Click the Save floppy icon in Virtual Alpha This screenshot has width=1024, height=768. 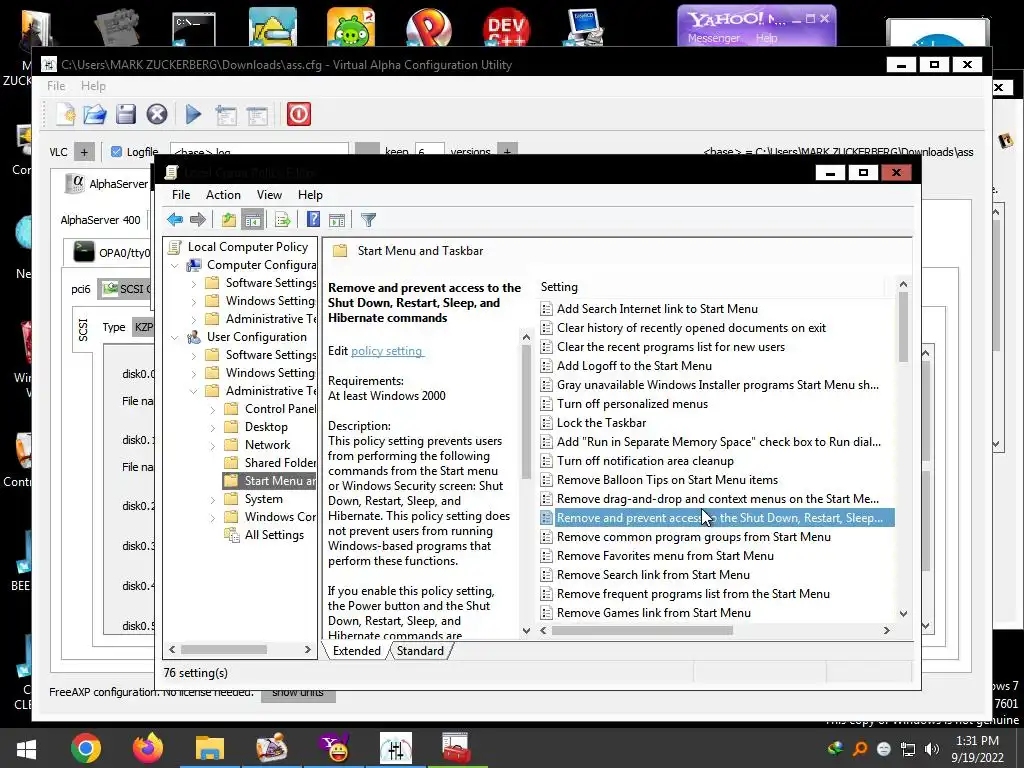125,114
